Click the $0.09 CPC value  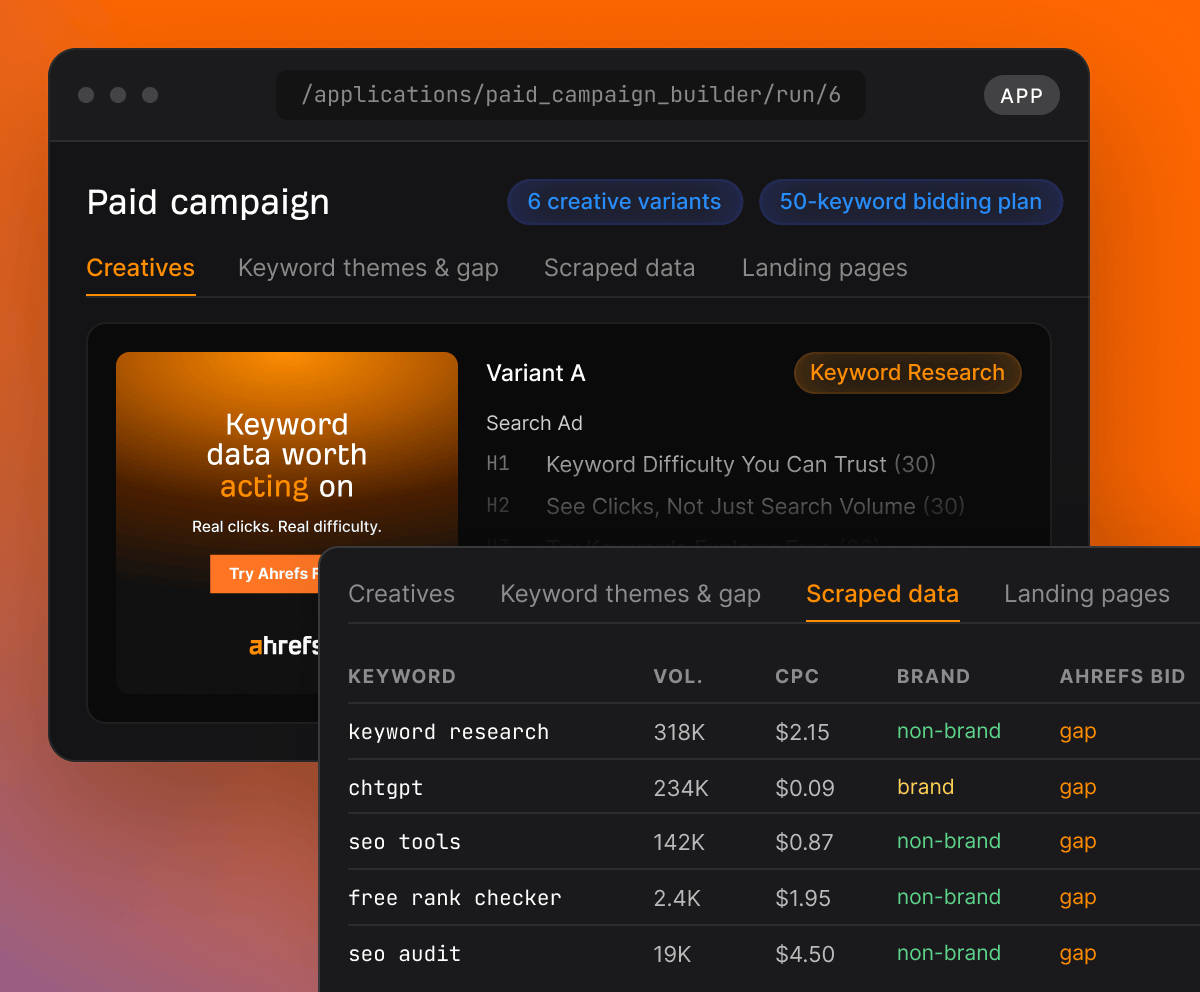point(805,789)
